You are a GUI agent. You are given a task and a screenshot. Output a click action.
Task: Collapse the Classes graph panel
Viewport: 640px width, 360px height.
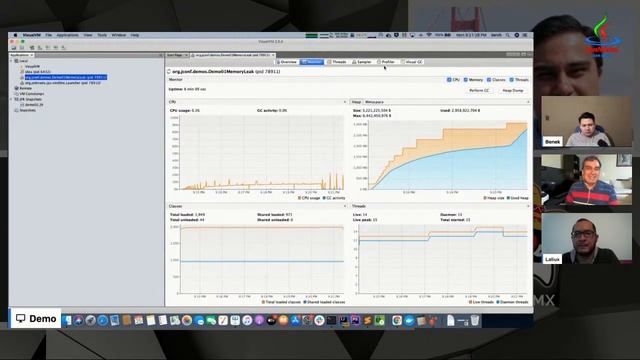click(x=345, y=206)
